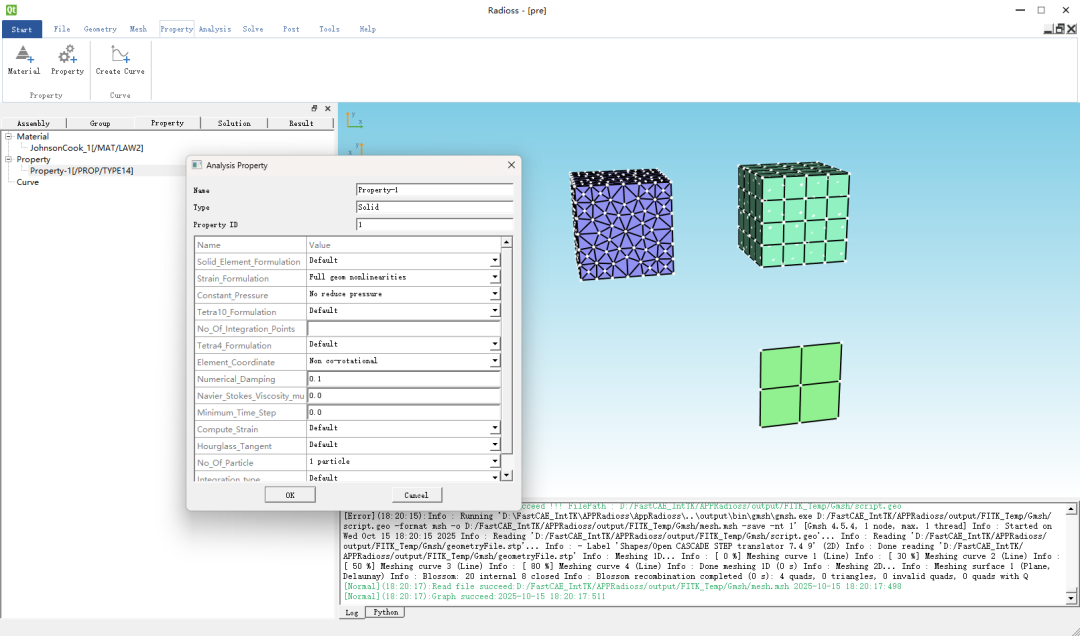The width and height of the screenshot is (1080, 636).
Task: Click the Material ribbon icon
Action: point(23,54)
